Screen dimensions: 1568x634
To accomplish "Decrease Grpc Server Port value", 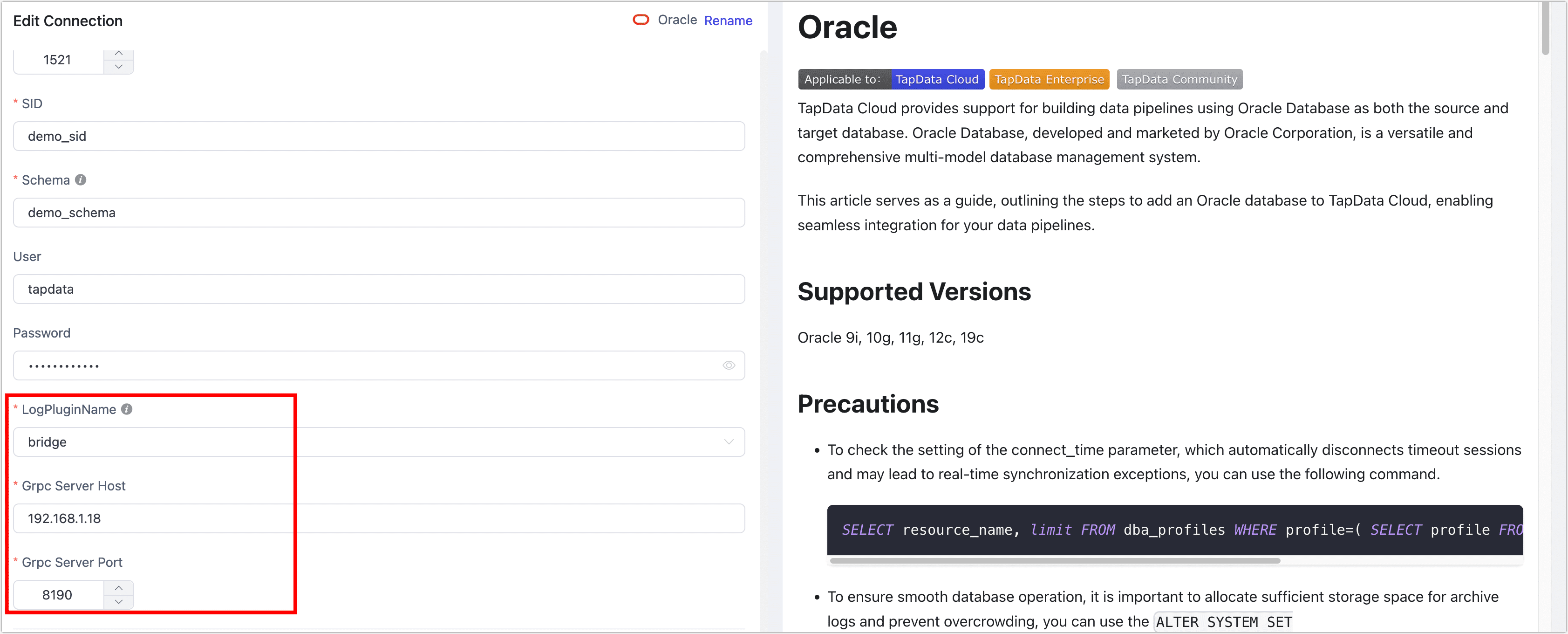I will tap(119, 602).
